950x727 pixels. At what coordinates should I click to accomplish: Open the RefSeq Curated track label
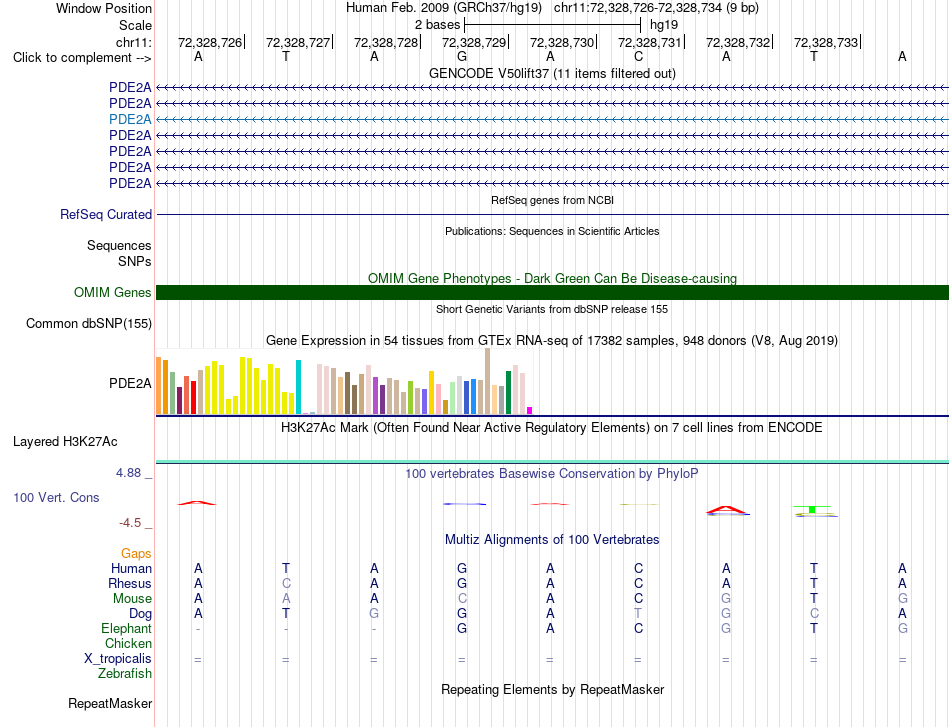click(106, 214)
